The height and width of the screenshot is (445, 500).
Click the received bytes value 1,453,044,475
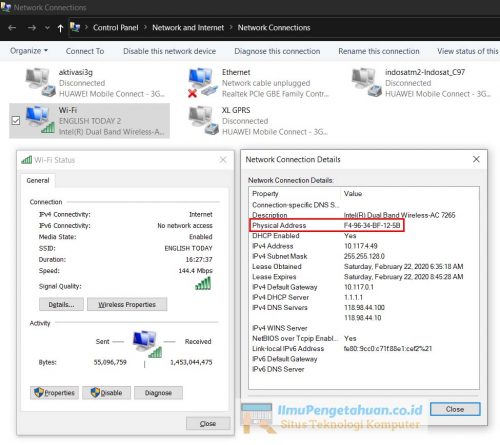(191, 362)
